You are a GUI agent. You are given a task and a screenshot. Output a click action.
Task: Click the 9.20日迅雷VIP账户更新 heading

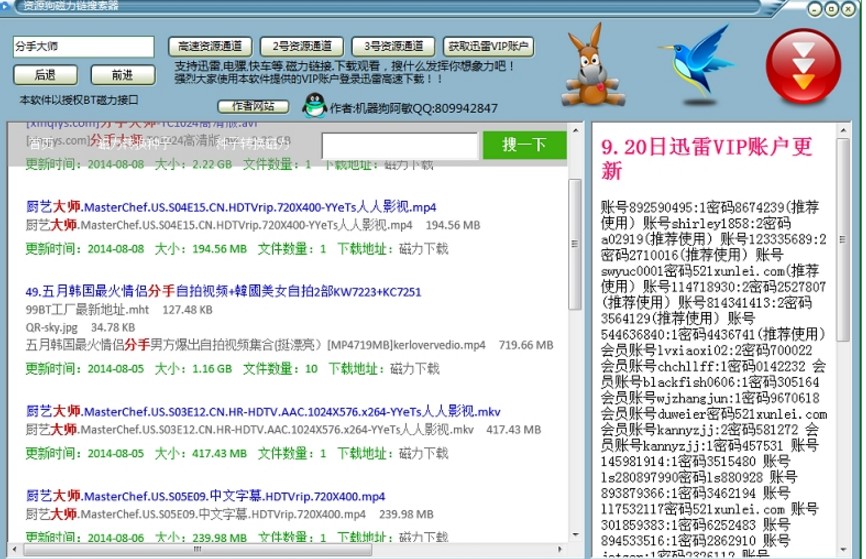pos(706,159)
